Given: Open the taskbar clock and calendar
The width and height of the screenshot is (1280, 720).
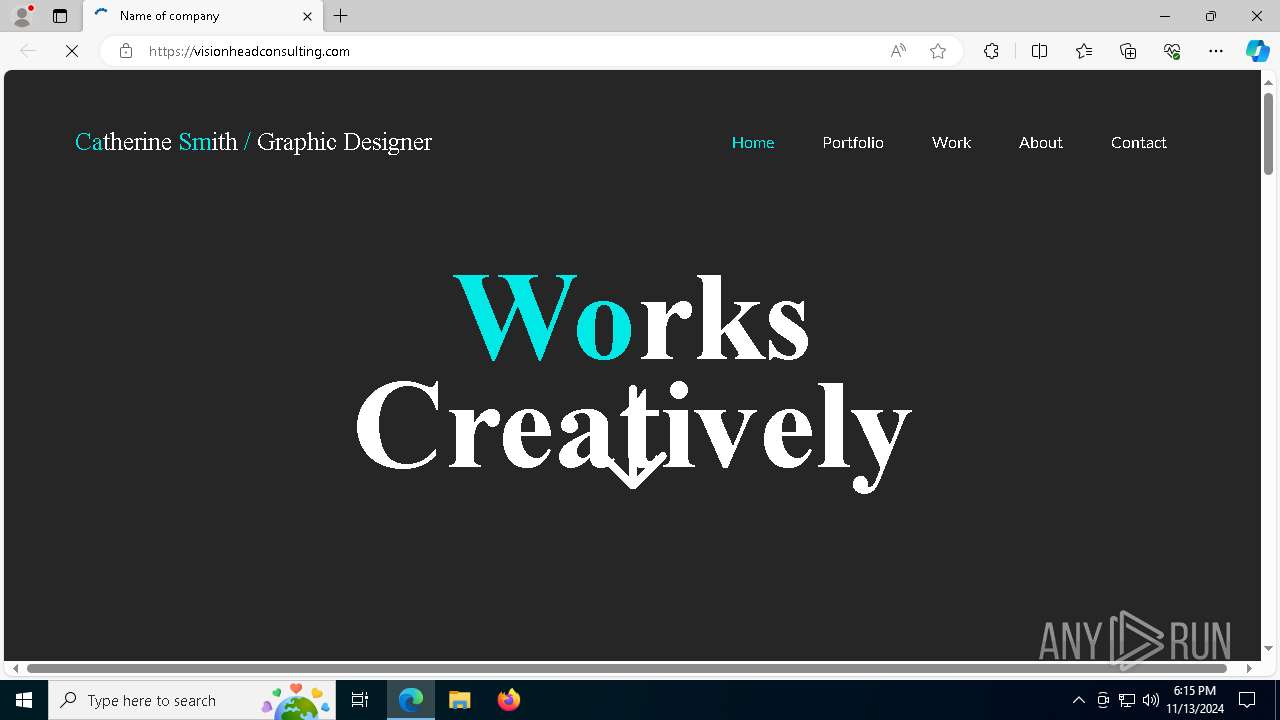Looking at the screenshot, I should pyautogui.click(x=1195, y=700).
